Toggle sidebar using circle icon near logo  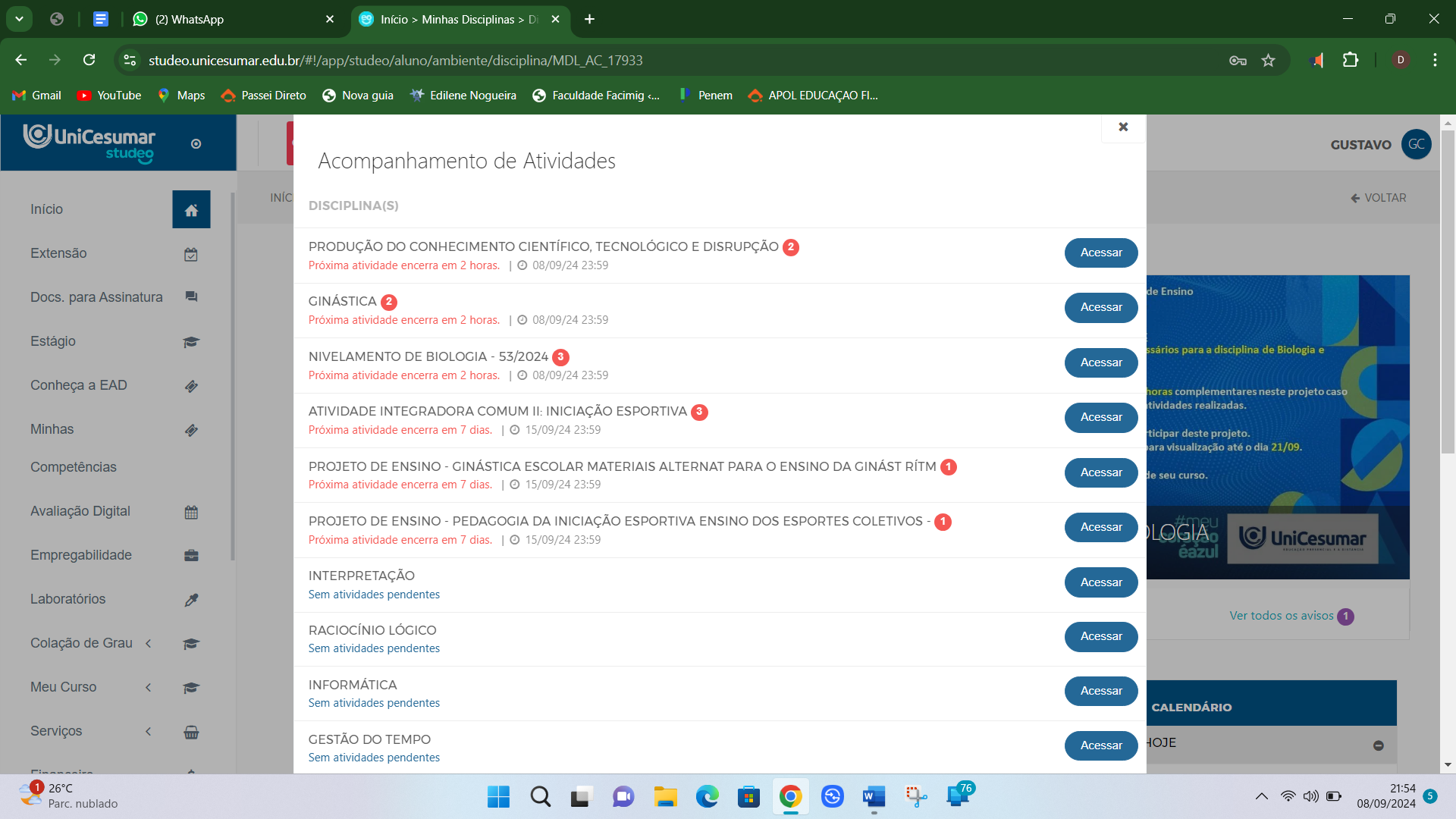[196, 144]
